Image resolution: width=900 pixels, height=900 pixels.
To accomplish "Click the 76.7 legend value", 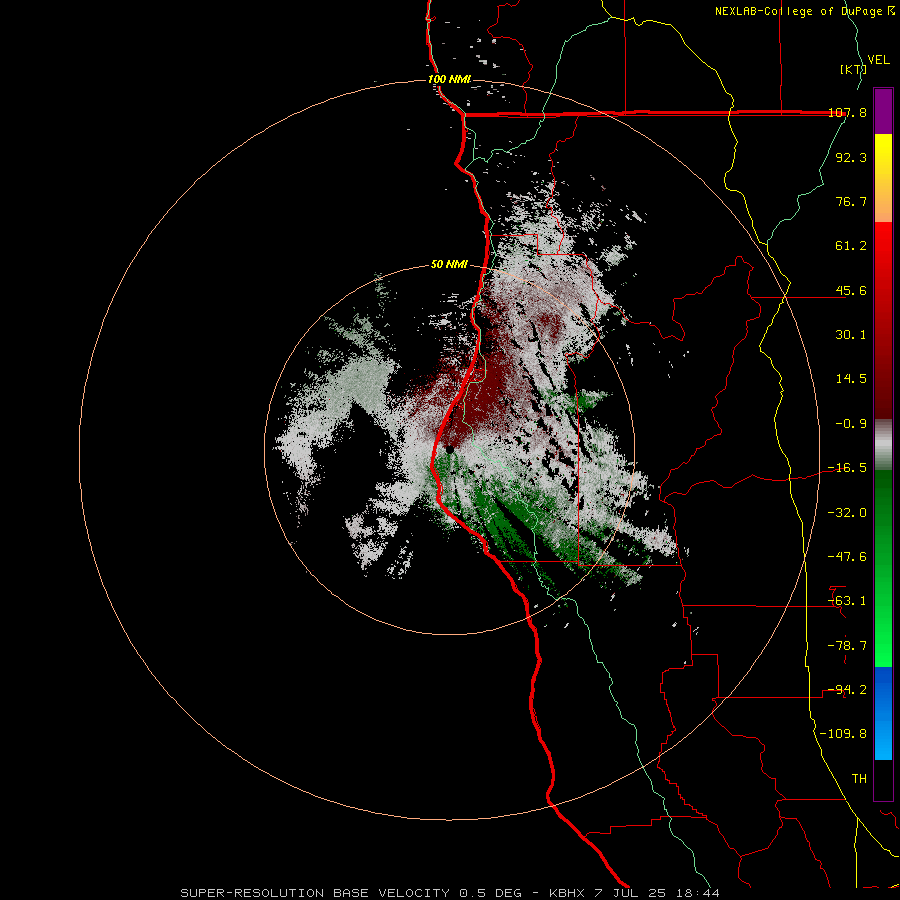I will tap(851, 201).
